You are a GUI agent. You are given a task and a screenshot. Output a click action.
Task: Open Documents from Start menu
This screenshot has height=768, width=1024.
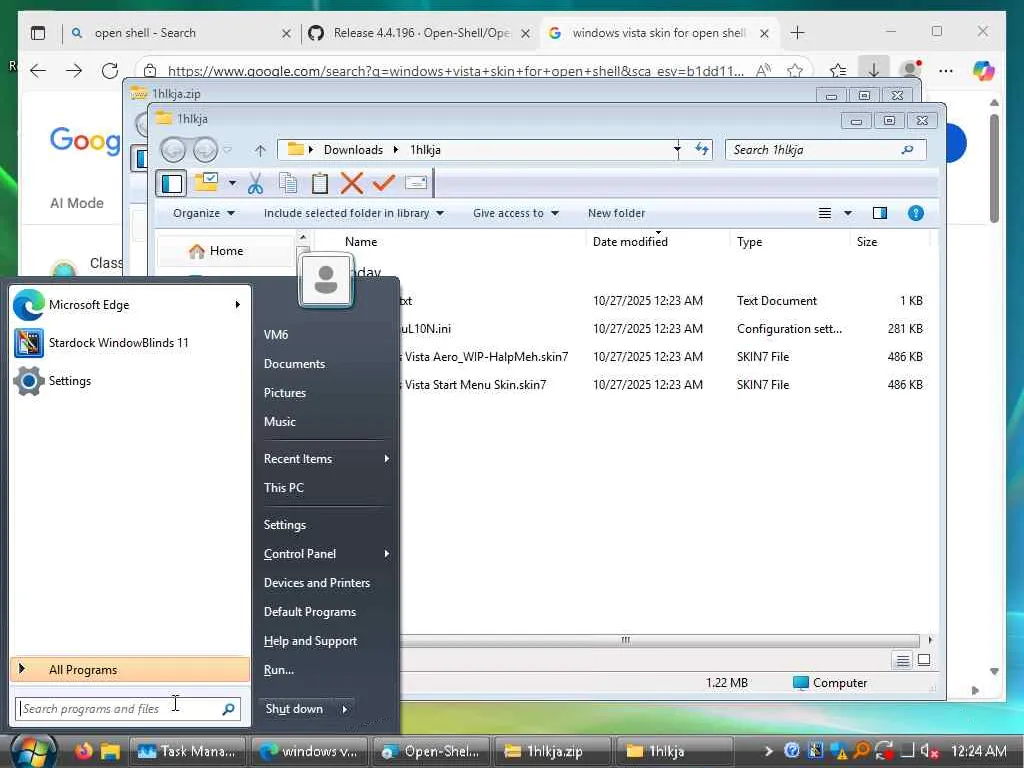pos(295,364)
